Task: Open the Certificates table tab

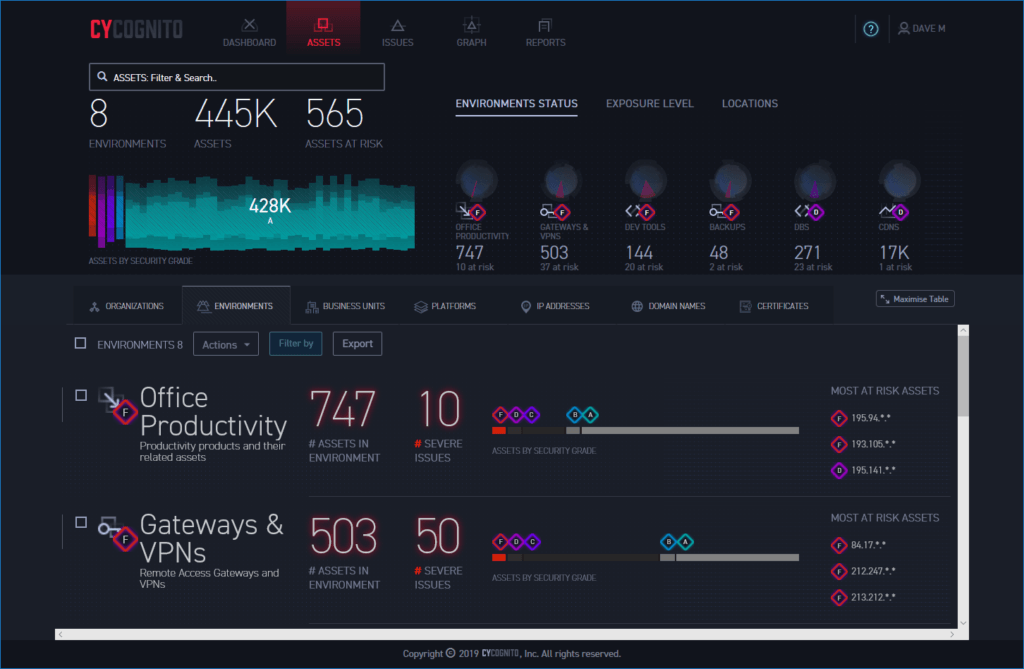Action: coord(774,306)
